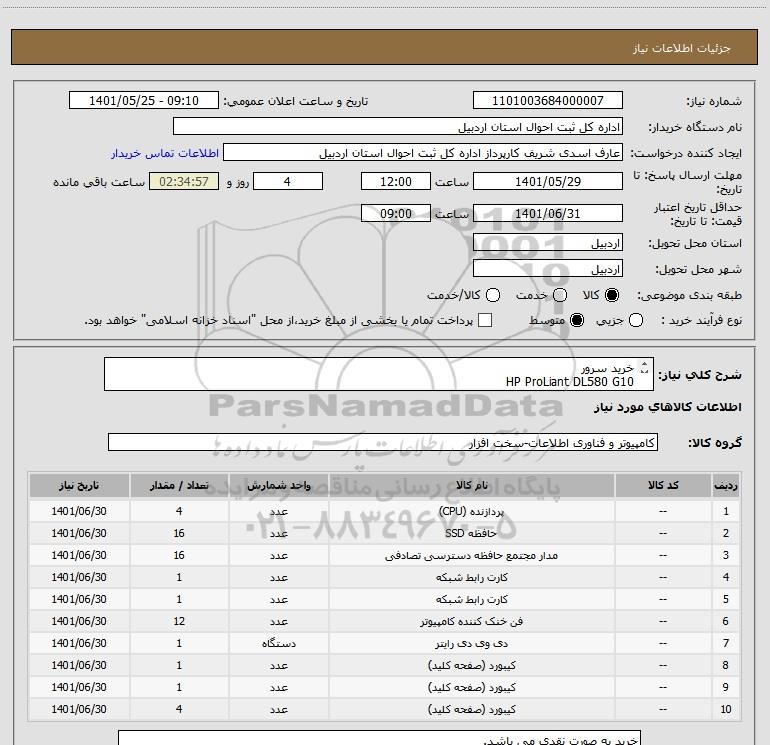
Task: Click unit دستگاه in the DVD writer row
Action: pos(278,643)
